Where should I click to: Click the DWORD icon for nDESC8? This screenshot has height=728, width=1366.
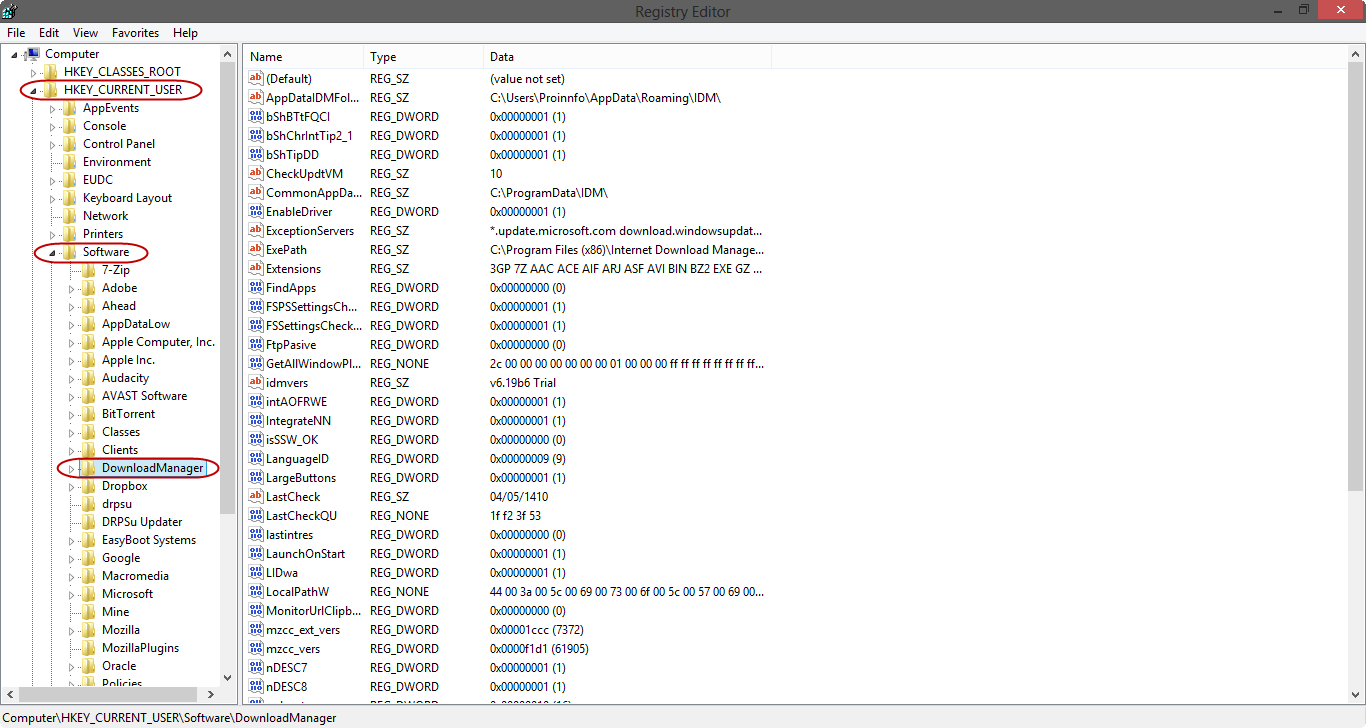[x=256, y=686]
